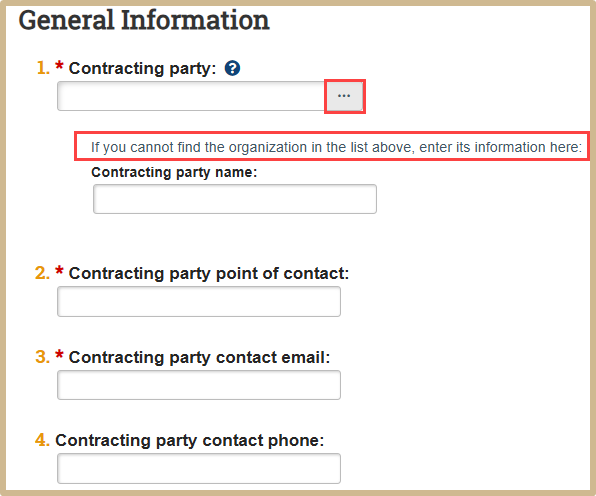Click question number 1 marker
The image size is (596, 496).
(x=43, y=68)
